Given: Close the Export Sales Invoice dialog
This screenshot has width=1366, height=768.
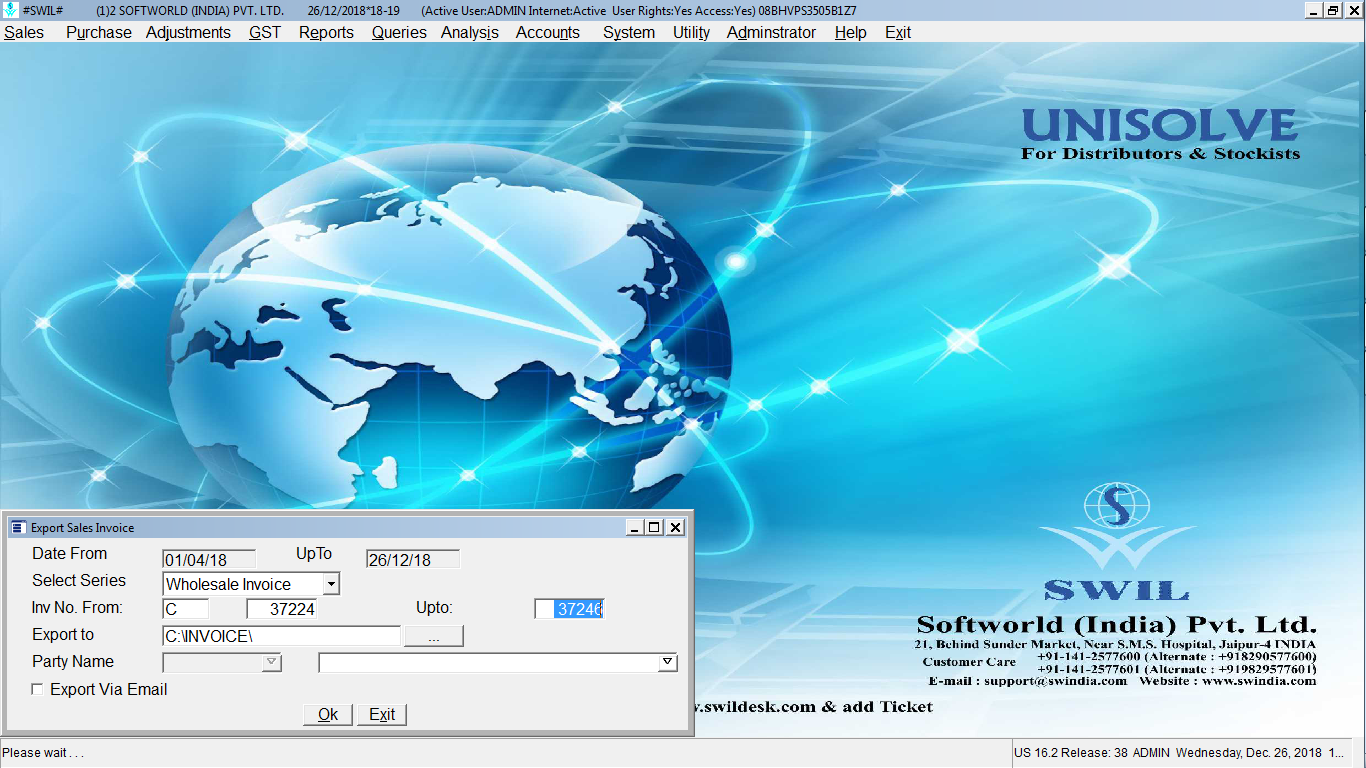Looking at the screenshot, I should coord(675,527).
